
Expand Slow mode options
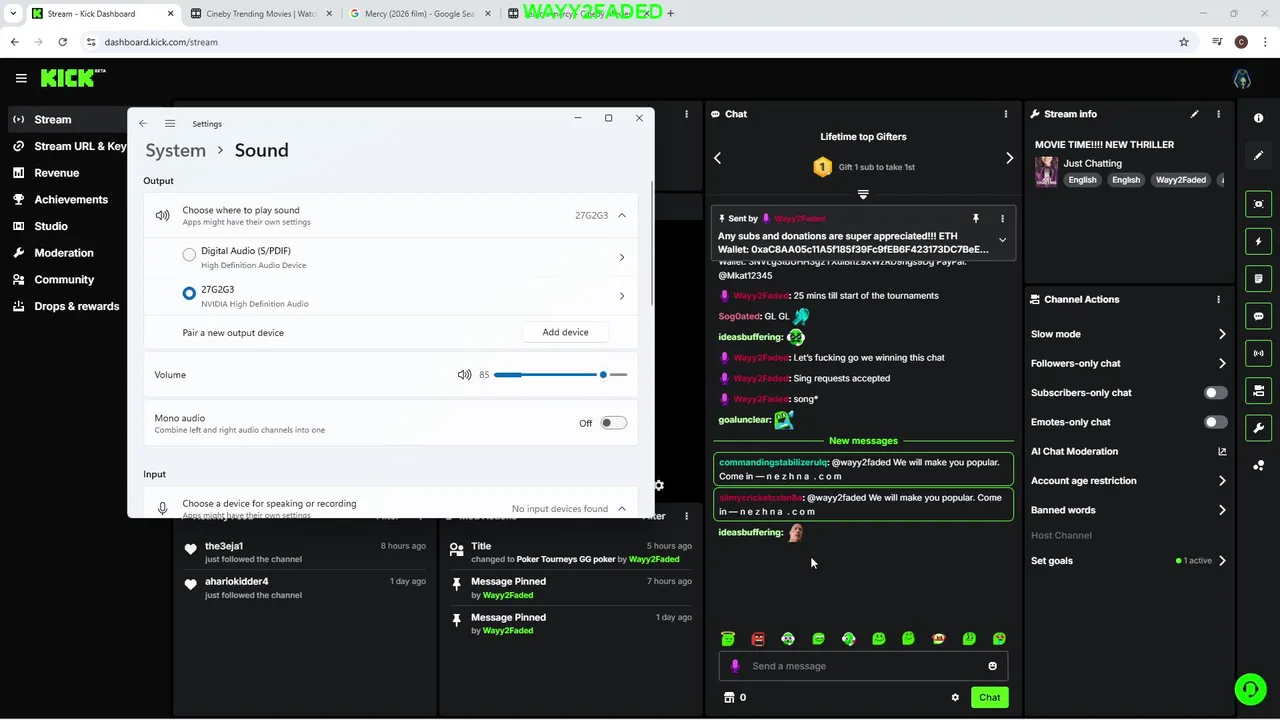1222,334
